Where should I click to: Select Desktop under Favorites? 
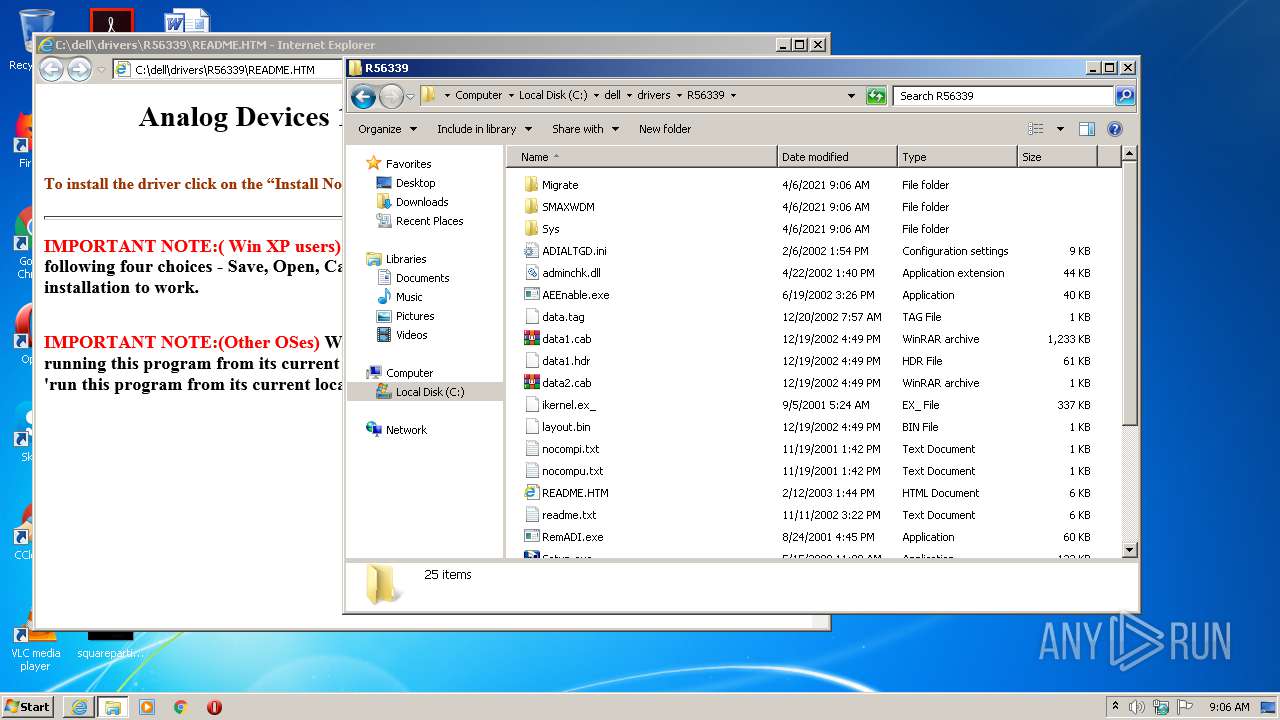point(415,183)
